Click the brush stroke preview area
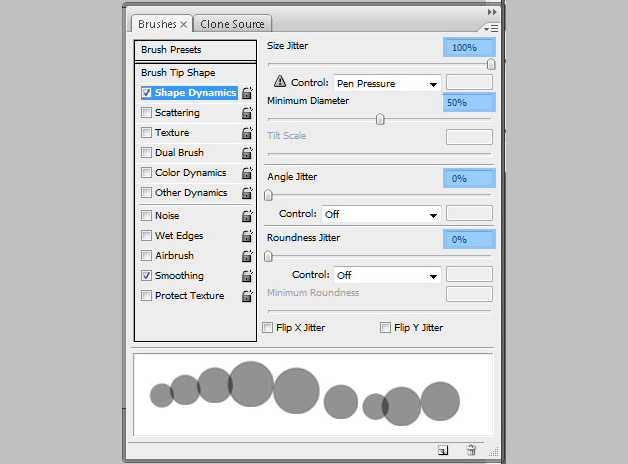Screen dimensions: 628x464 (313, 394)
